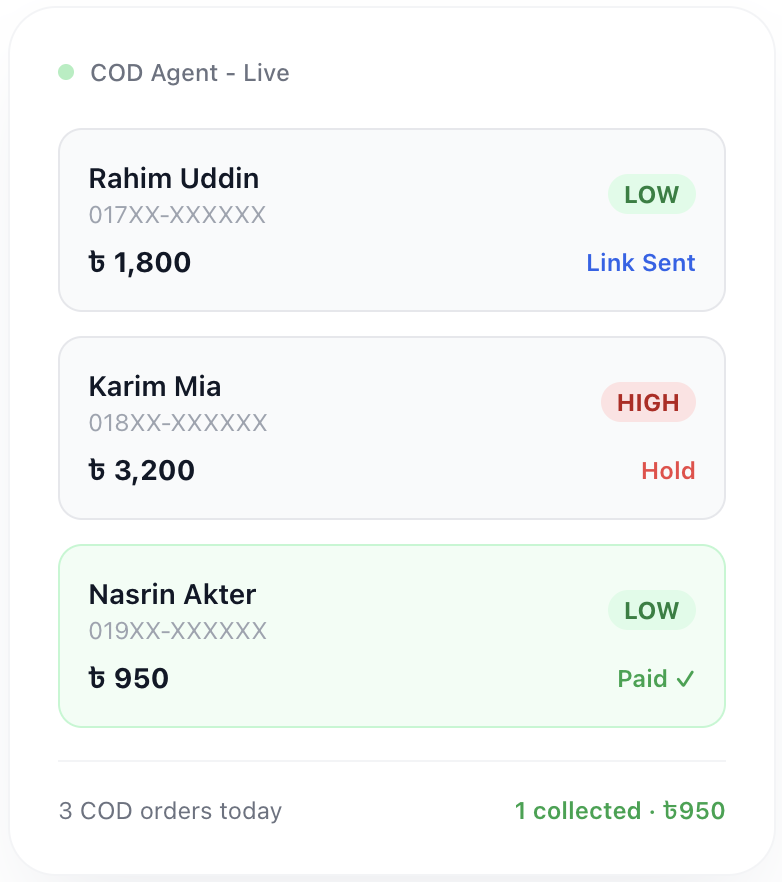The width and height of the screenshot is (782, 882).
Task: Click the taka symbol on Nasrin's amount
Action: coord(97,678)
